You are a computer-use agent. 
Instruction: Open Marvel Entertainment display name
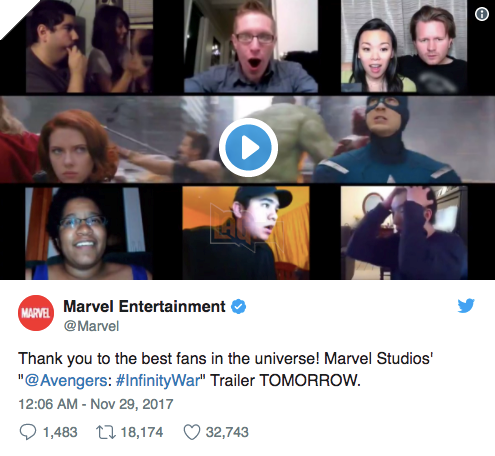144,306
